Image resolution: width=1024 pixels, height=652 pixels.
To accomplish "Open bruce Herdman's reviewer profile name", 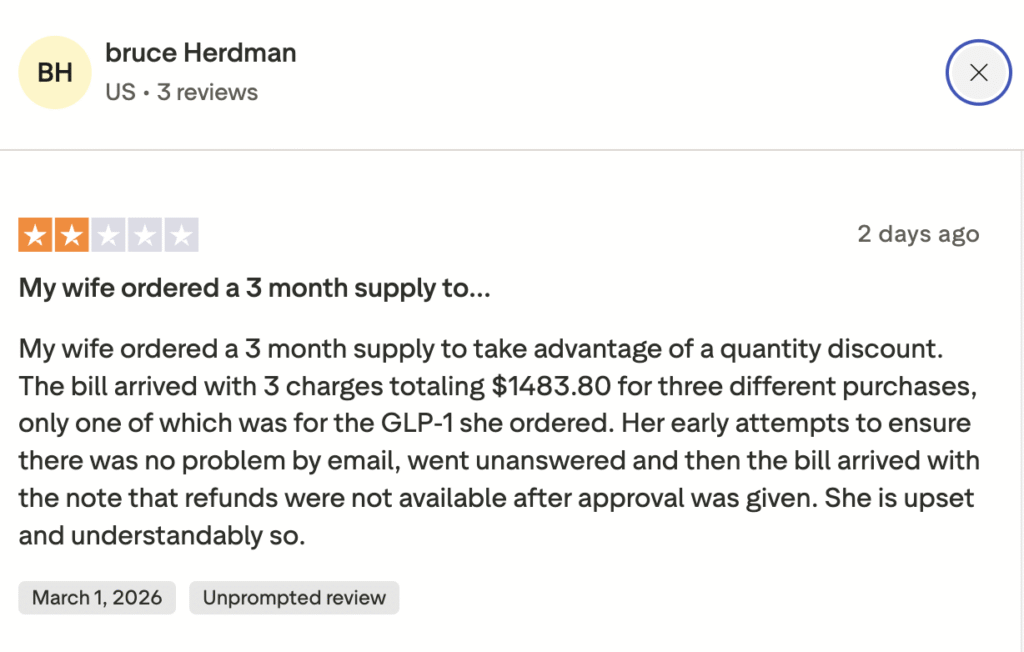I will [200, 53].
